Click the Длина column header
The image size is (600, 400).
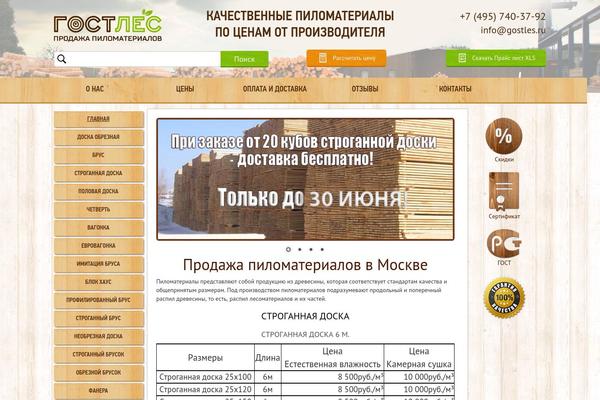267,358
